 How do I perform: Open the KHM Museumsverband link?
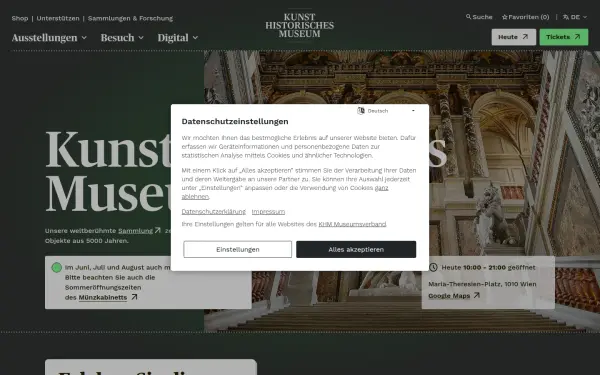pyautogui.click(x=352, y=224)
